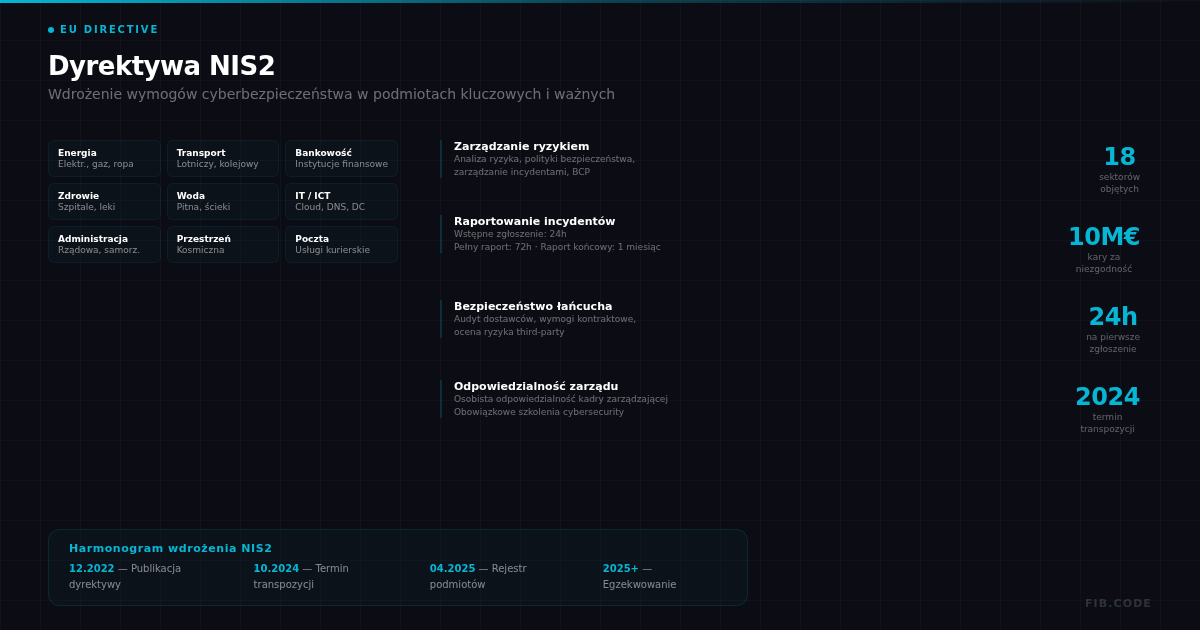Select the Woda sector card
This screenshot has height=630, width=1200.
pos(222,201)
